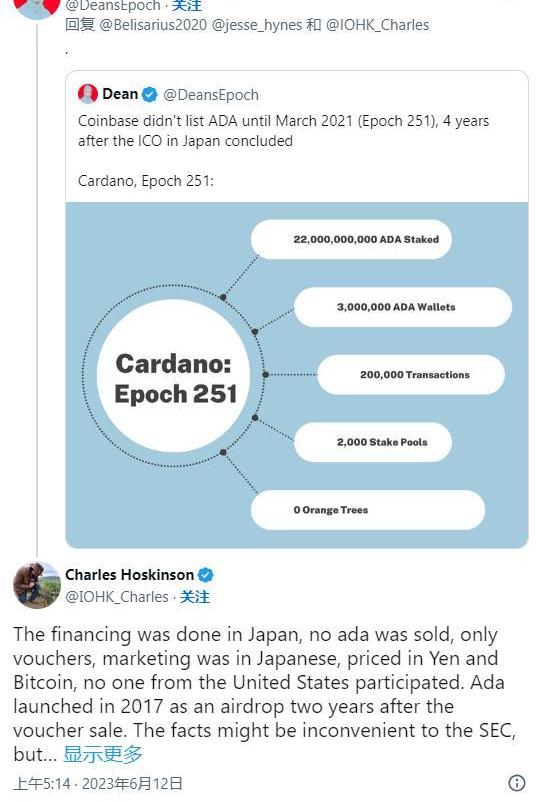Open @jesse_hynes mention link
Screen dimensions: 539x802
(257, 25)
